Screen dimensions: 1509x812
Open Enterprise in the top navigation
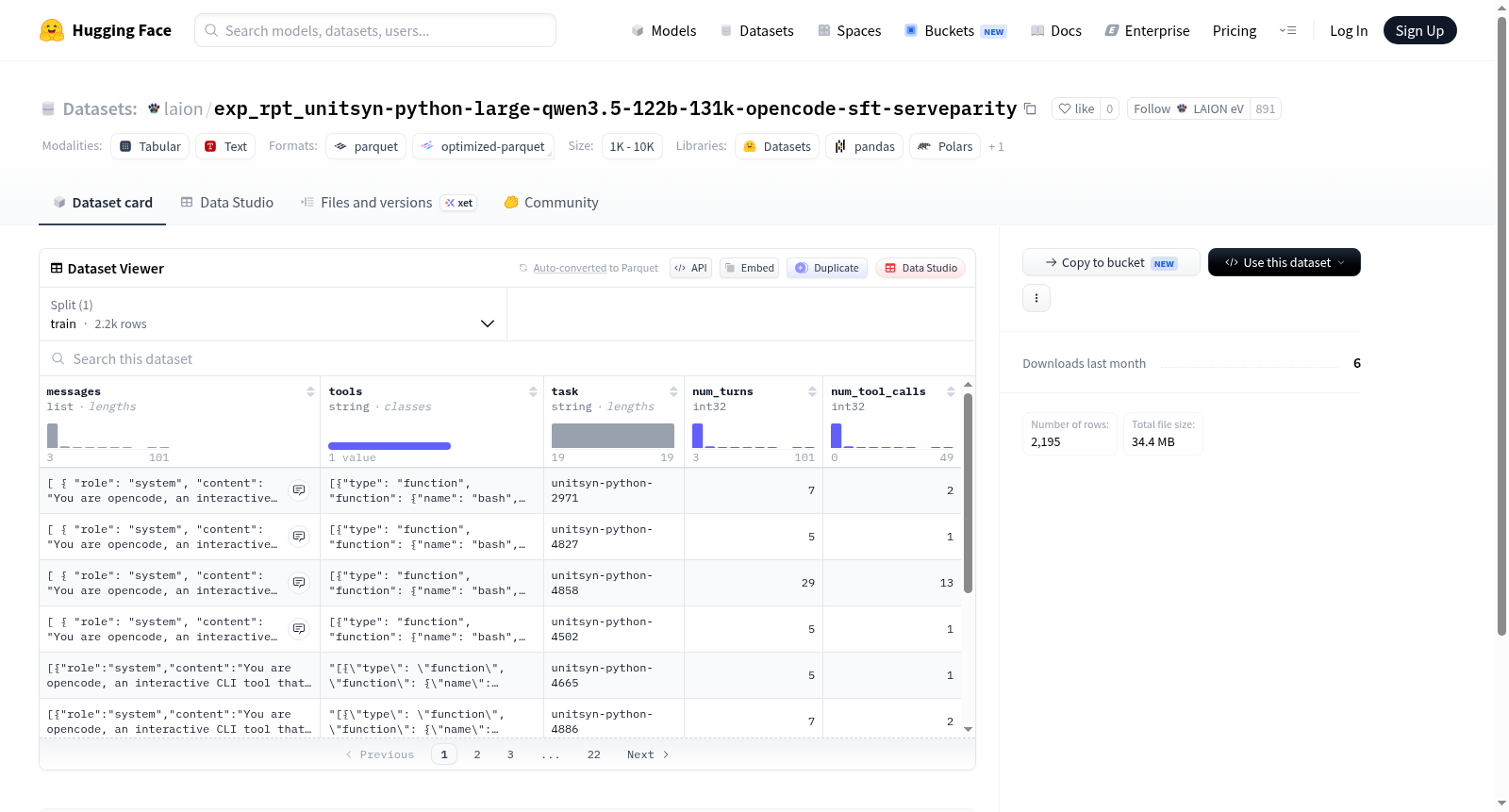[x=1147, y=31]
